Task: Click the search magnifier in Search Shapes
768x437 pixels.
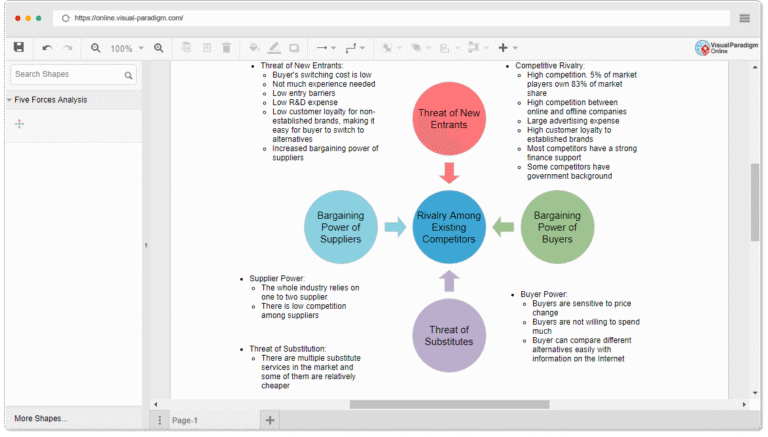Action: [x=129, y=75]
